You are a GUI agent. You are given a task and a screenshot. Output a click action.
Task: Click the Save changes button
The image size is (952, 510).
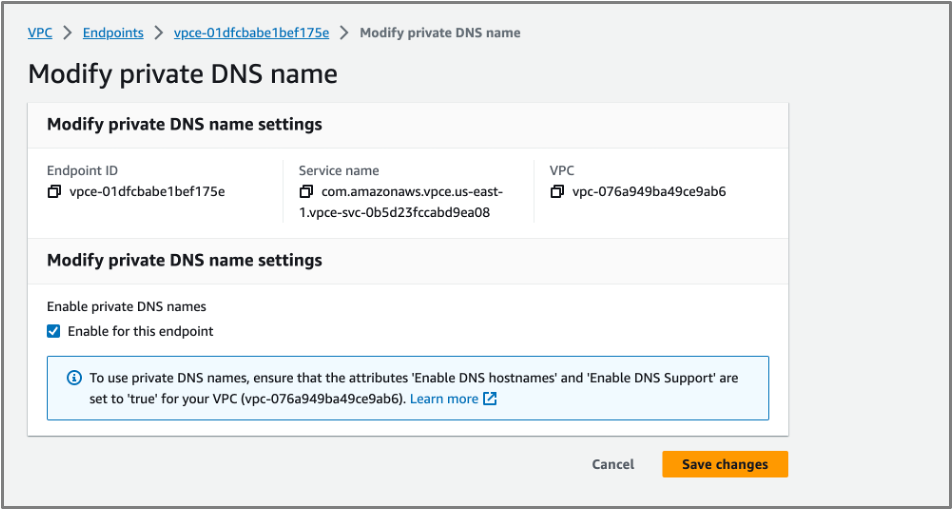725,464
